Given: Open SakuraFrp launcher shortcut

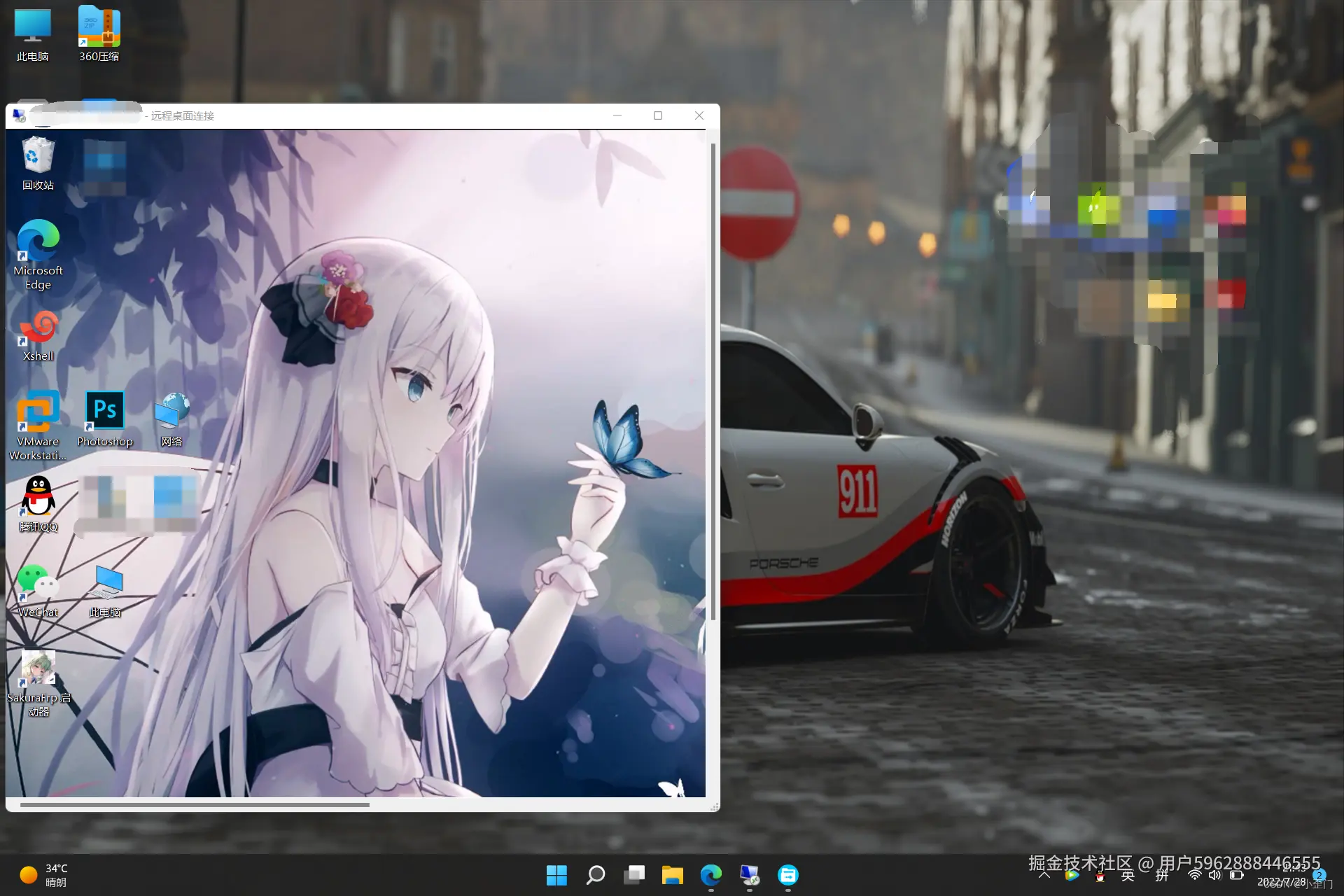Looking at the screenshot, I should [x=38, y=668].
